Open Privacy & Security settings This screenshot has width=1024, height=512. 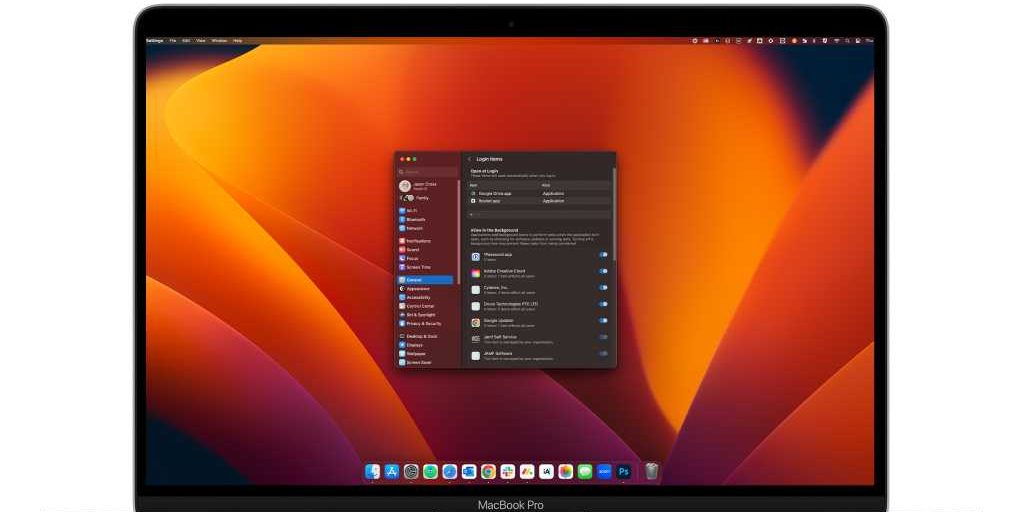[422, 323]
